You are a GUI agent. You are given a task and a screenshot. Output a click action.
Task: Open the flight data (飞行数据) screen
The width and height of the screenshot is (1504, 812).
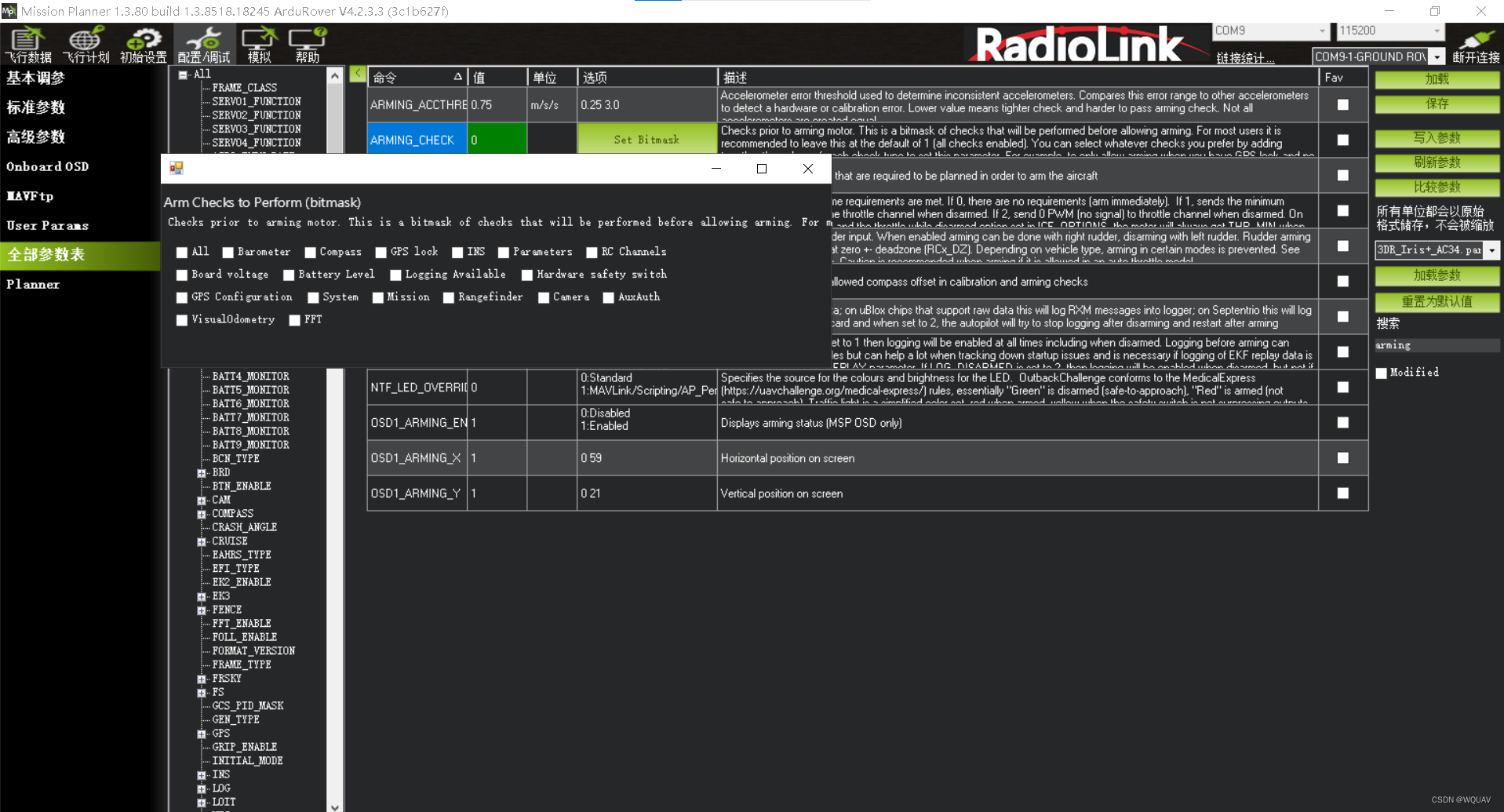point(28,45)
